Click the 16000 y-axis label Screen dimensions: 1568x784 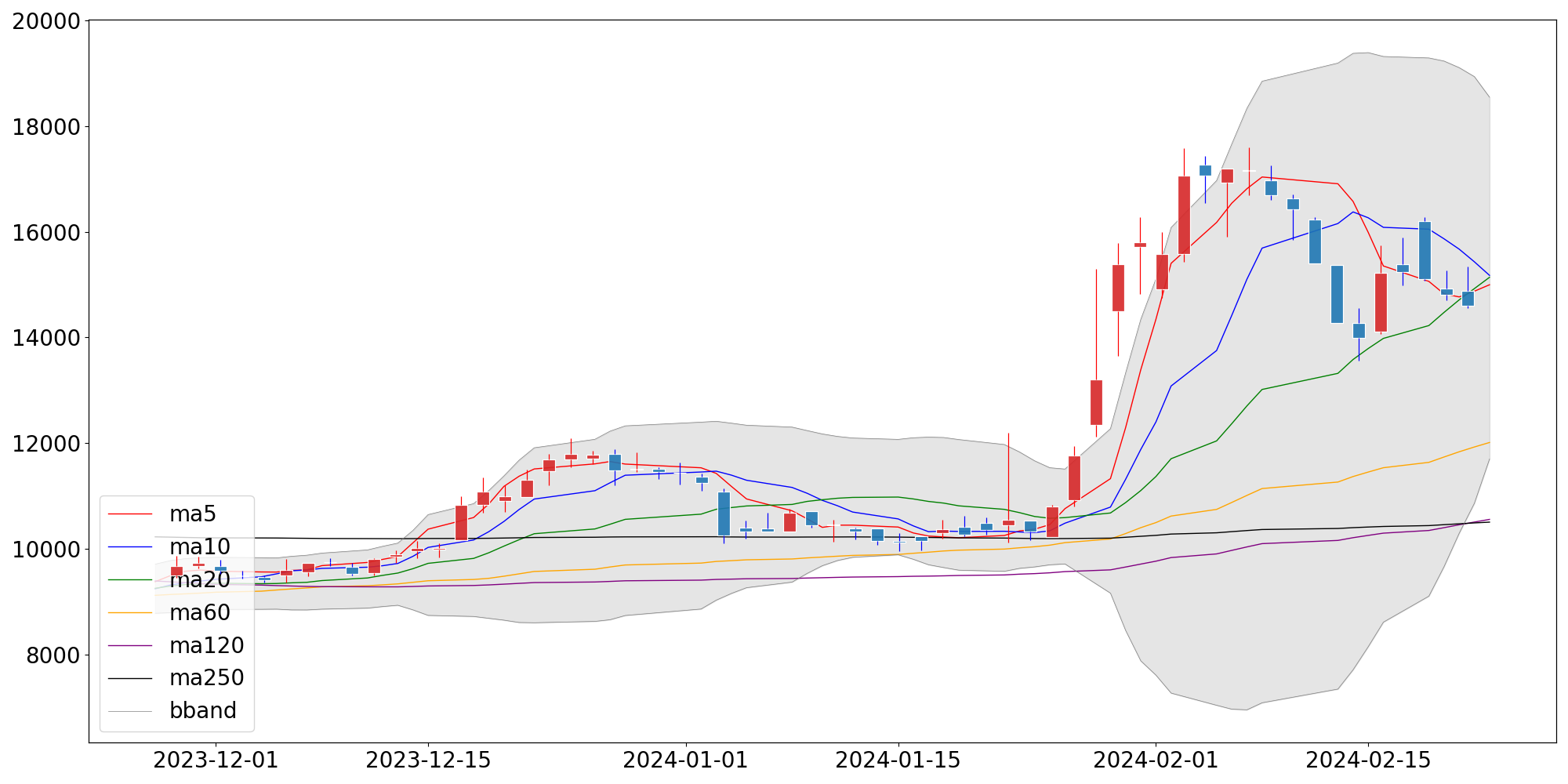tap(46, 234)
